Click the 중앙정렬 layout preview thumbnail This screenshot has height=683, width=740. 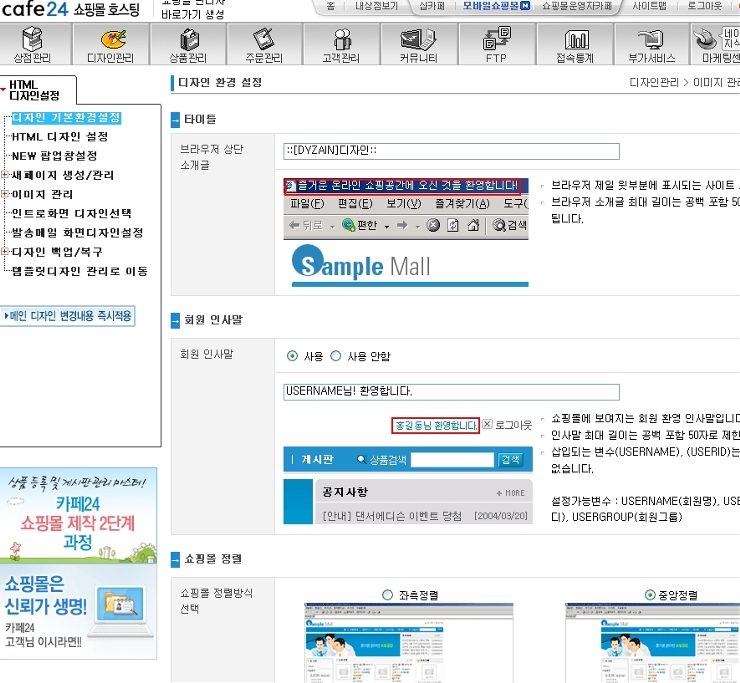653,642
